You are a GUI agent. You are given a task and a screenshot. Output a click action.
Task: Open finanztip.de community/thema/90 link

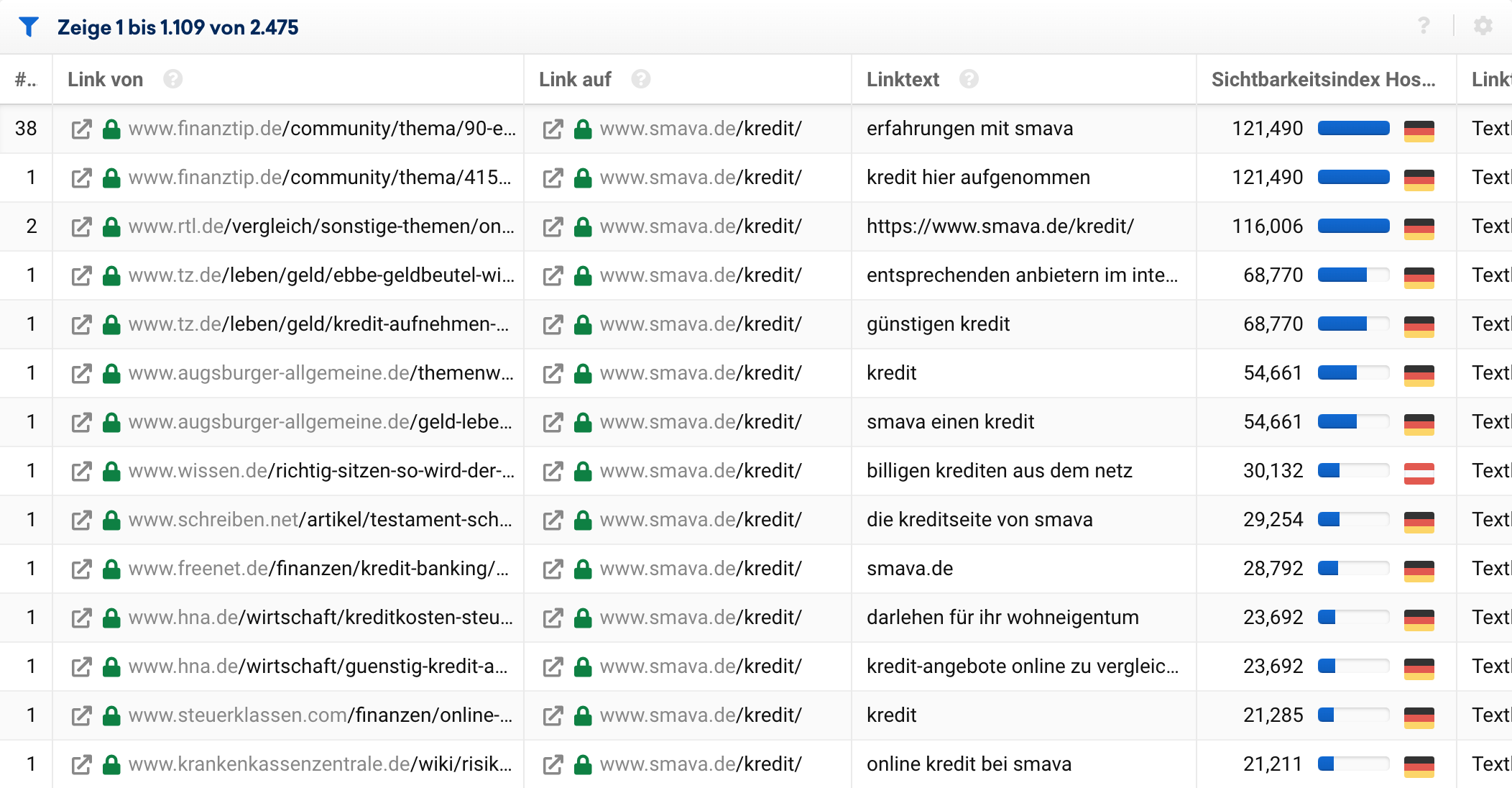click(x=322, y=129)
